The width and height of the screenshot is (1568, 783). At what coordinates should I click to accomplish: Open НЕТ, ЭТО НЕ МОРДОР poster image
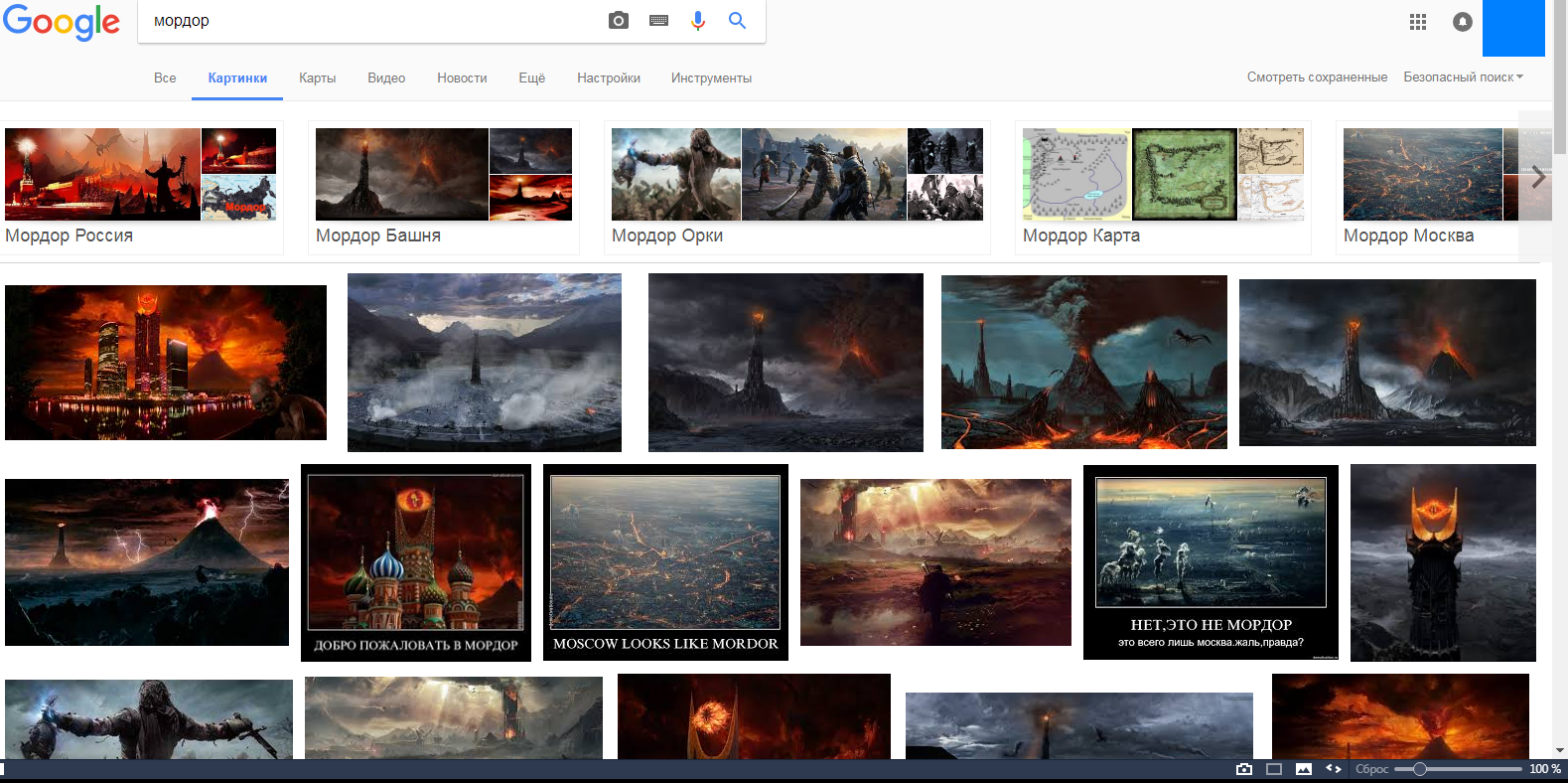tap(1211, 562)
